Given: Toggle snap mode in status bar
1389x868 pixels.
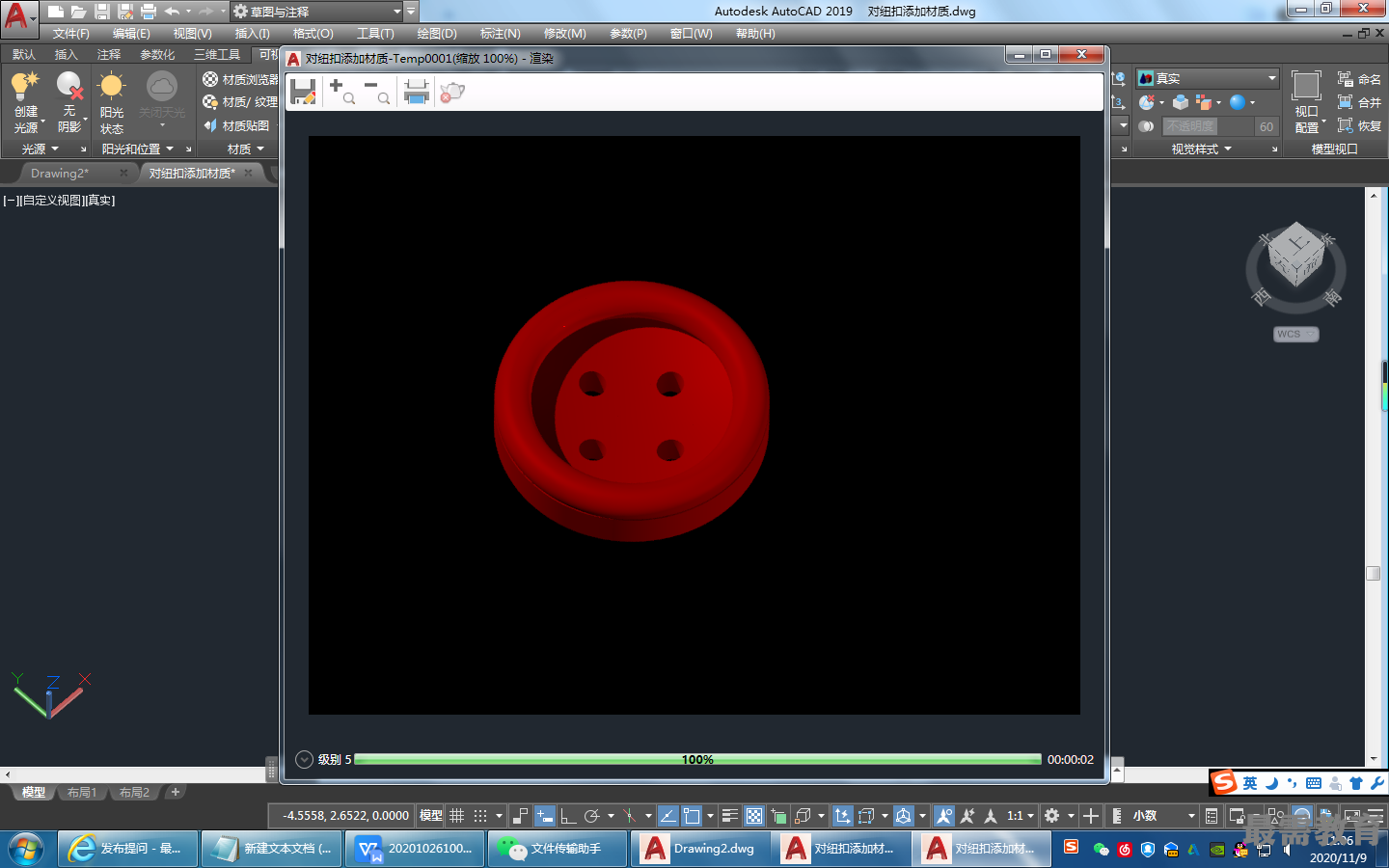Looking at the screenshot, I should pos(480,815).
